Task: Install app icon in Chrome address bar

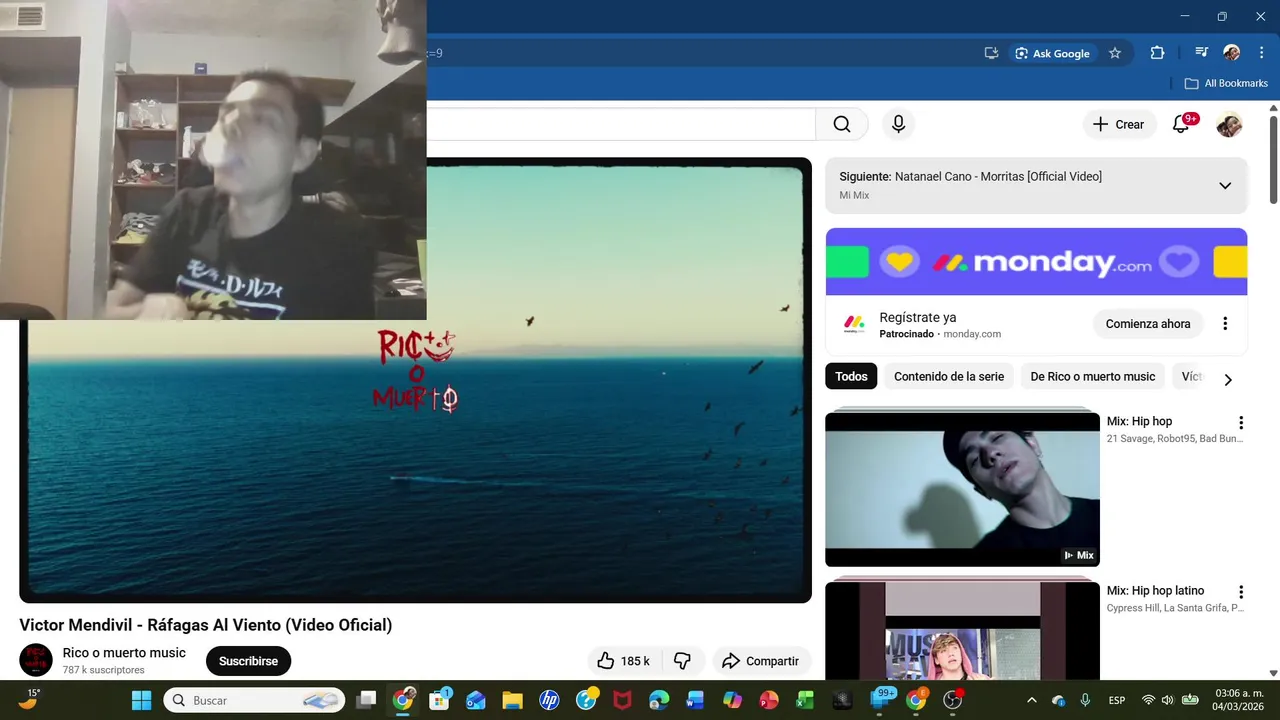Action: (991, 53)
